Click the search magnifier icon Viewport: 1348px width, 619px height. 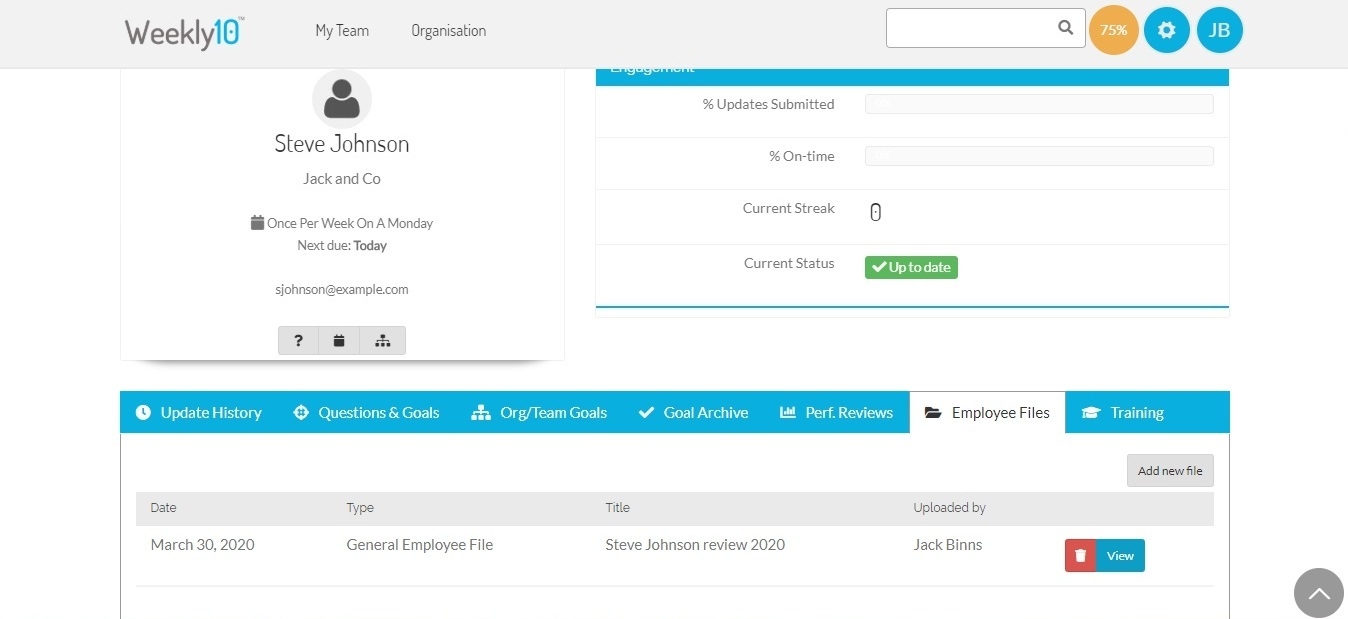coord(1066,28)
